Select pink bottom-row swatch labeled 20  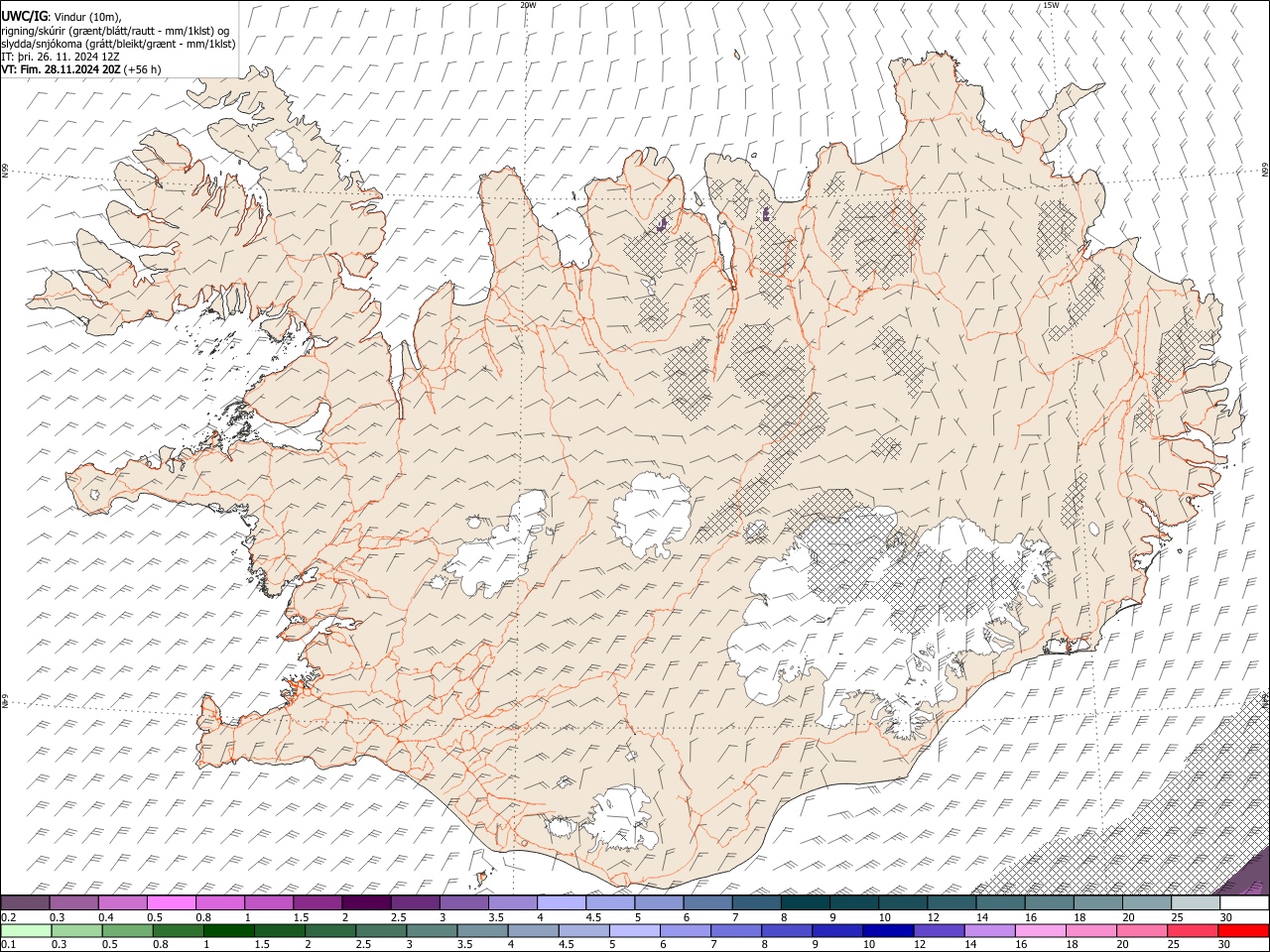click(x=1141, y=930)
